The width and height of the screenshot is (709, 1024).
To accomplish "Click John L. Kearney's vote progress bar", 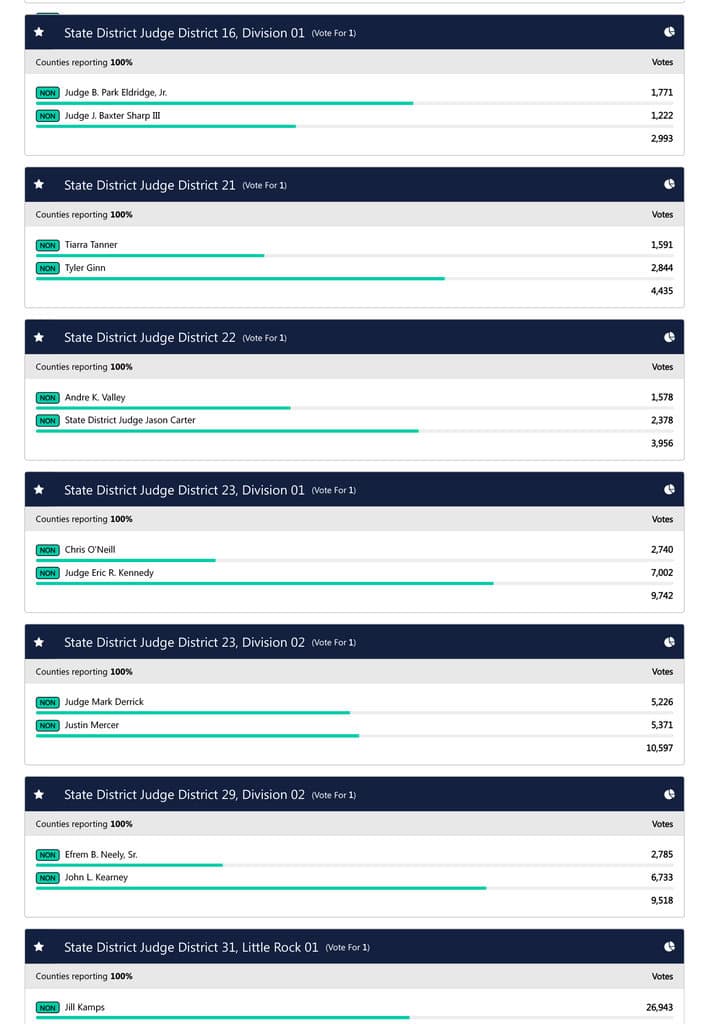I will coord(261,887).
